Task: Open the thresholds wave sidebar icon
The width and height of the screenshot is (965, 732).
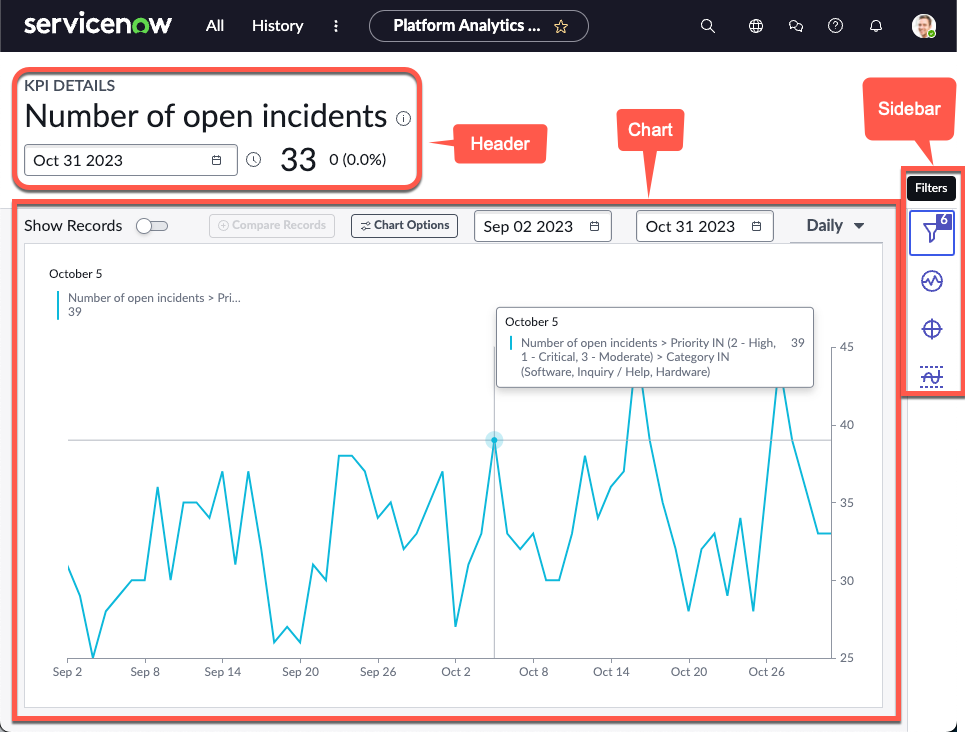Action: click(932, 376)
